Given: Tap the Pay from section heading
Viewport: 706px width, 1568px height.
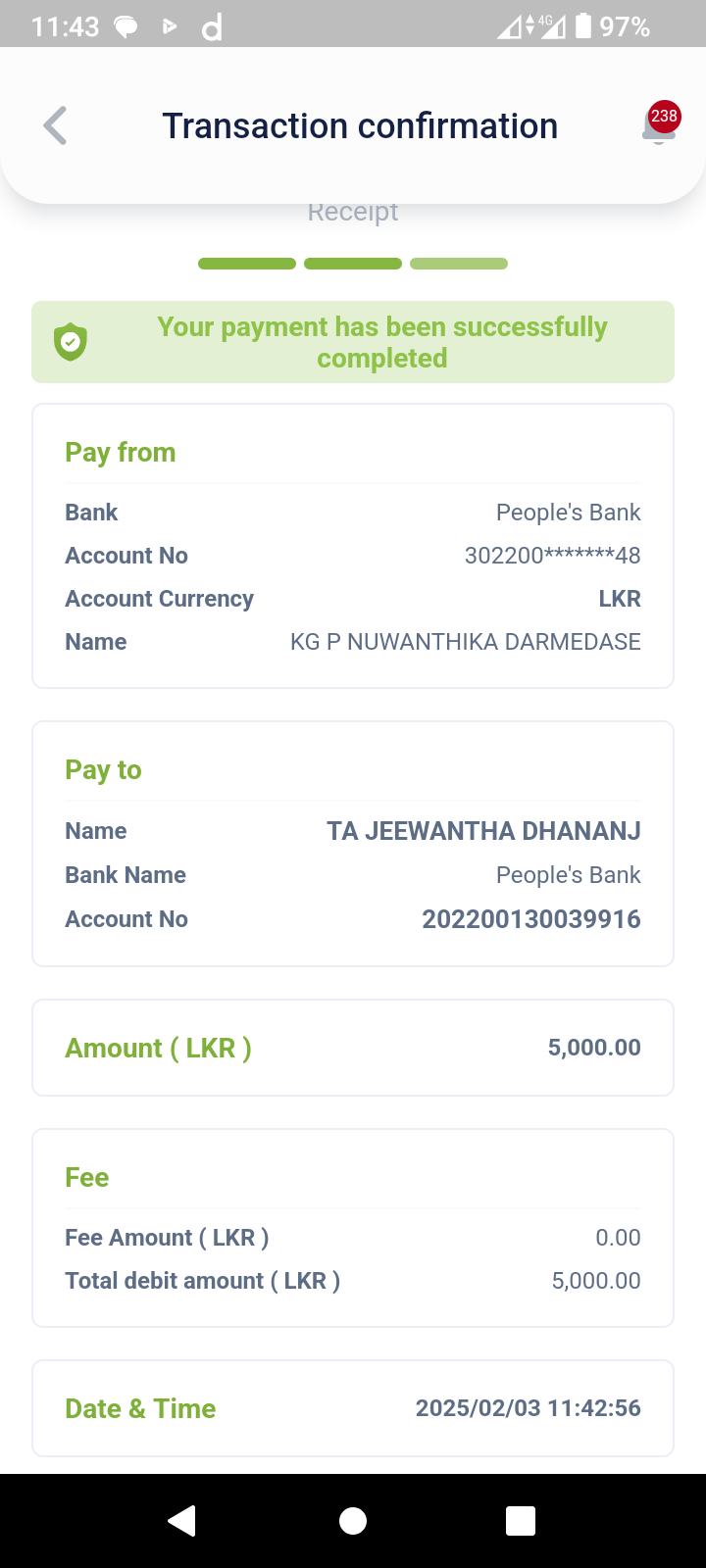Looking at the screenshot, I should click(x=121, y=453).
